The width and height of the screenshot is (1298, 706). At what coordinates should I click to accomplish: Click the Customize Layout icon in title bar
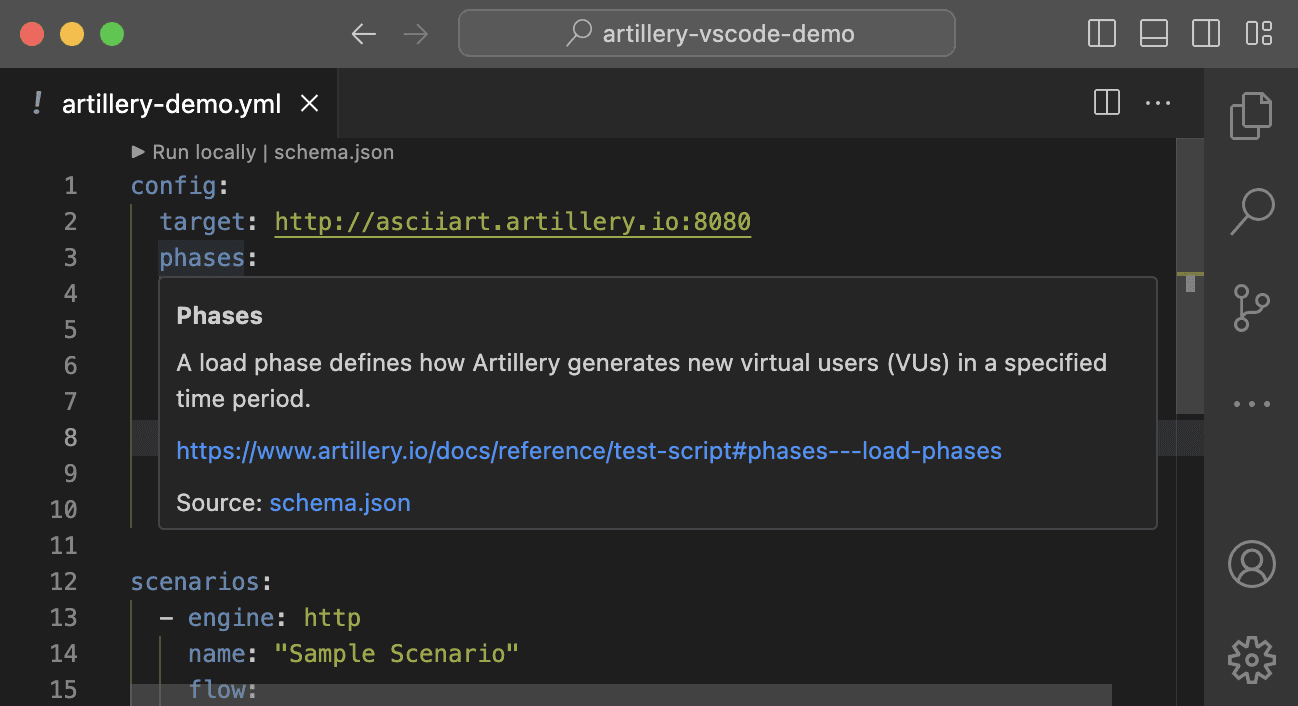[x=1258, y=34]
